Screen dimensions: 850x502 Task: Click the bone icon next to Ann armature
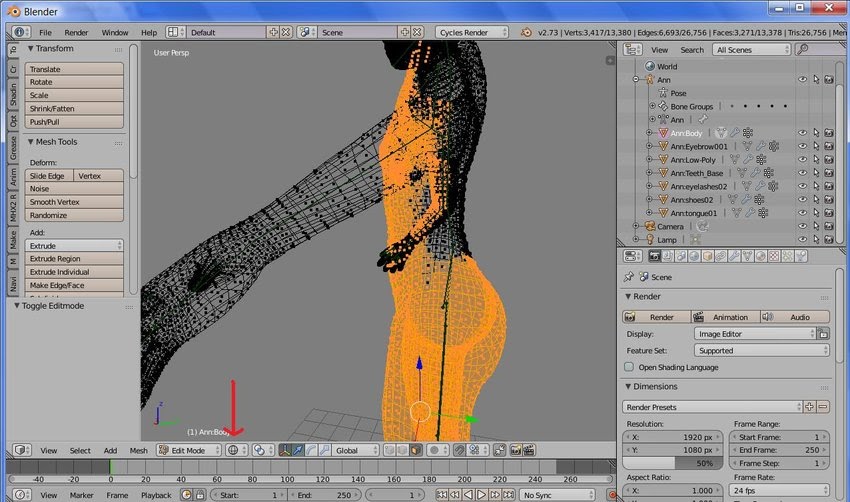pos(703,119)
